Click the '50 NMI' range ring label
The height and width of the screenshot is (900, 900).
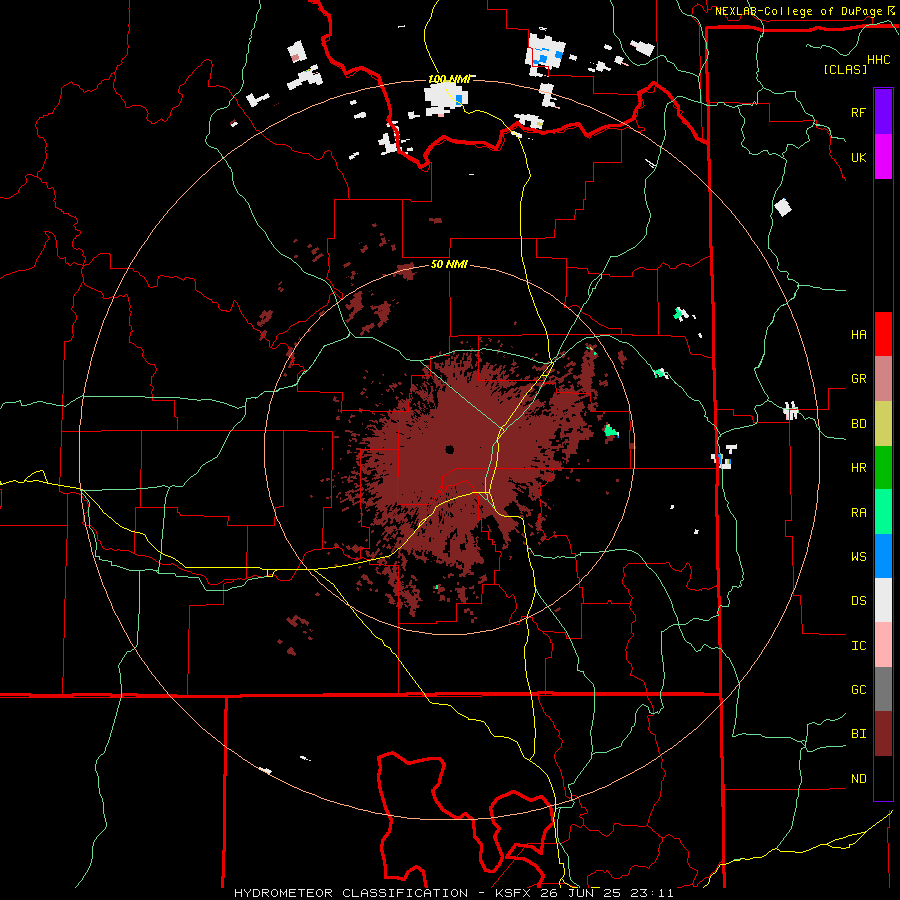click(x=449, y=264)
